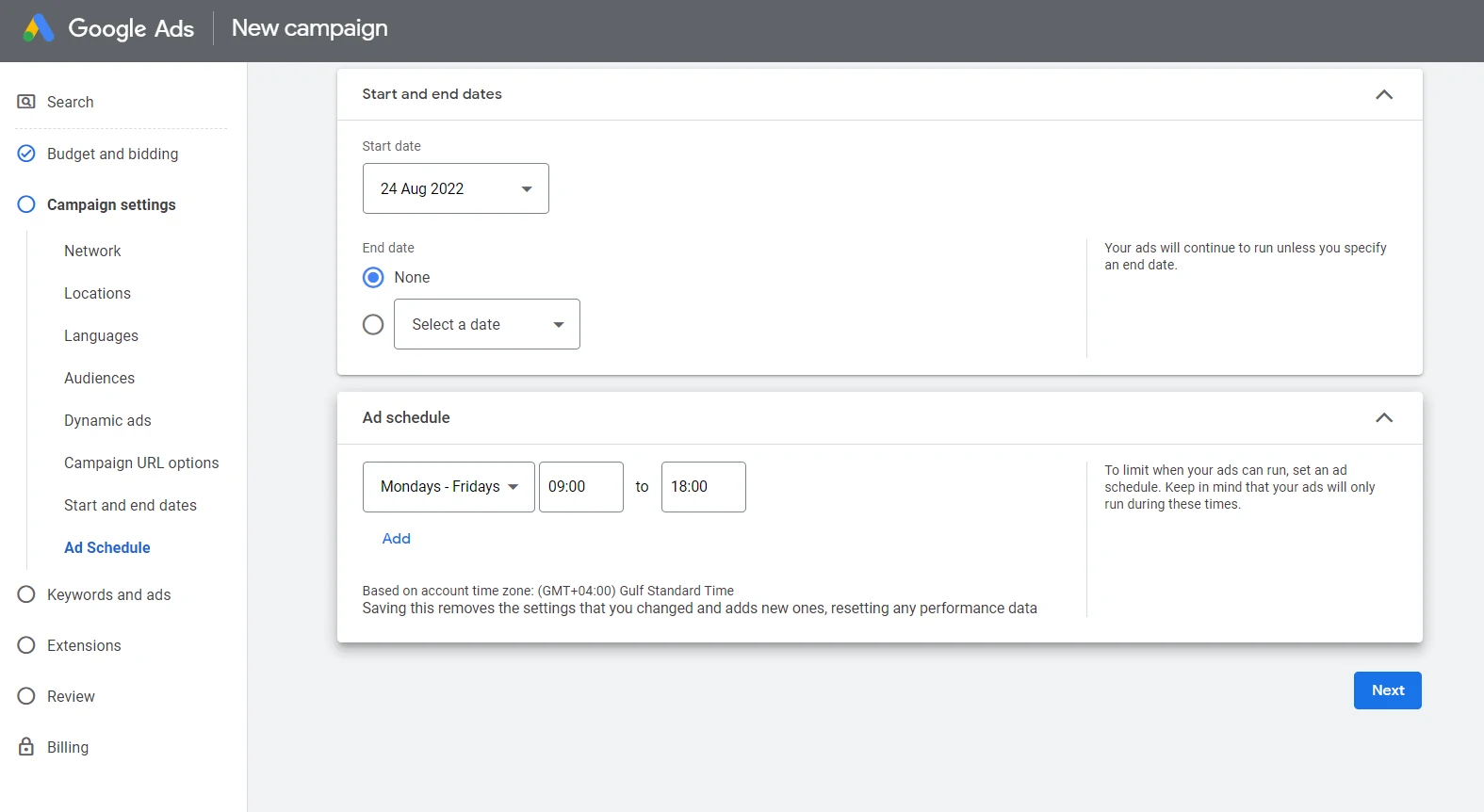
Task: Open Review step label
Action: point(71,696)
